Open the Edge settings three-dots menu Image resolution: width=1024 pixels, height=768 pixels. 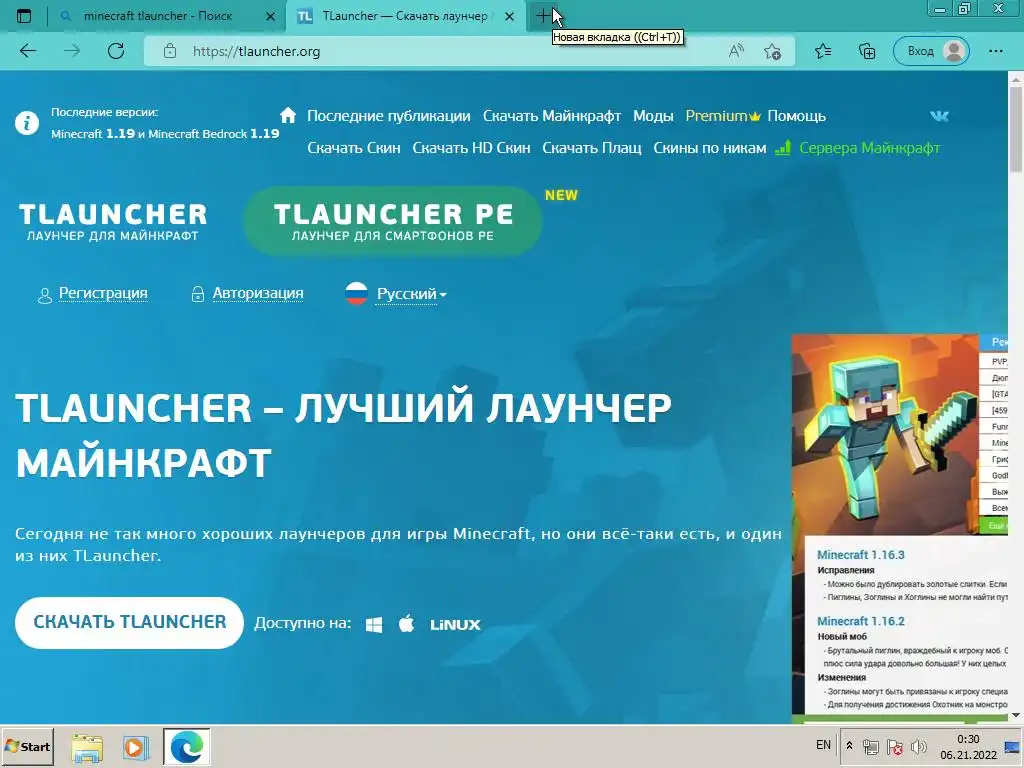[x=996, y=51]
